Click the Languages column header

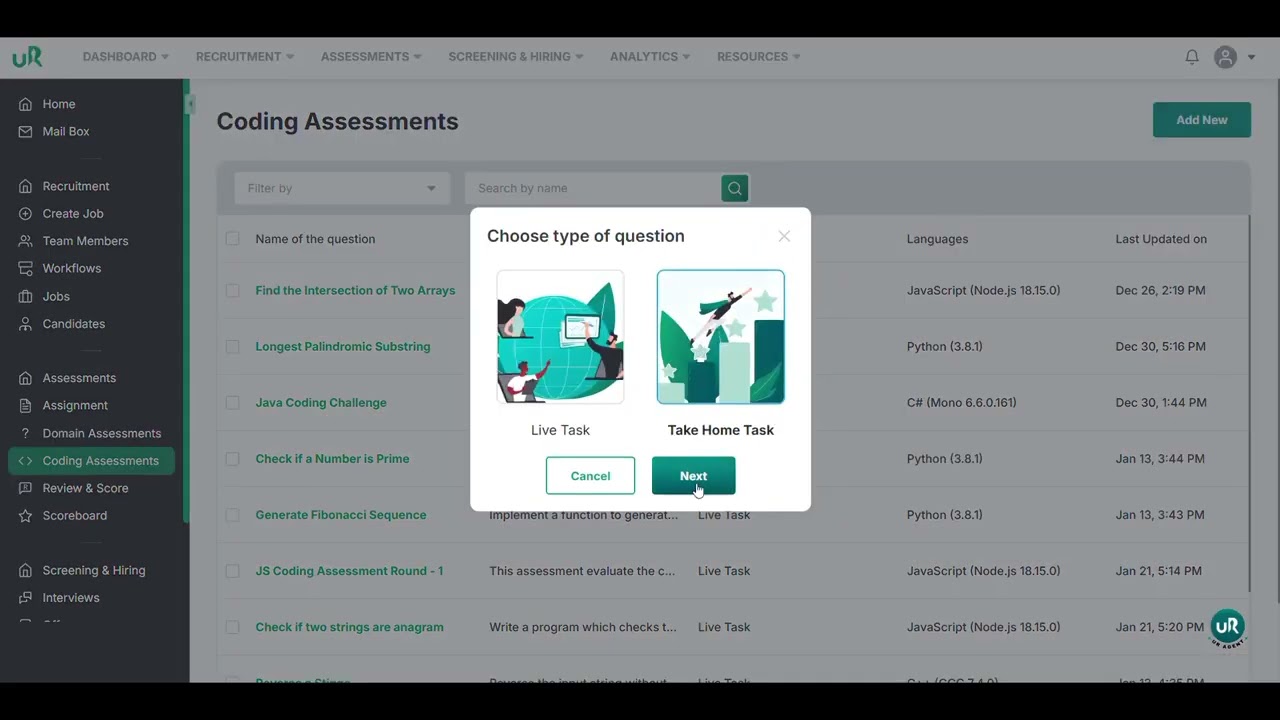[x=937, y=239]
